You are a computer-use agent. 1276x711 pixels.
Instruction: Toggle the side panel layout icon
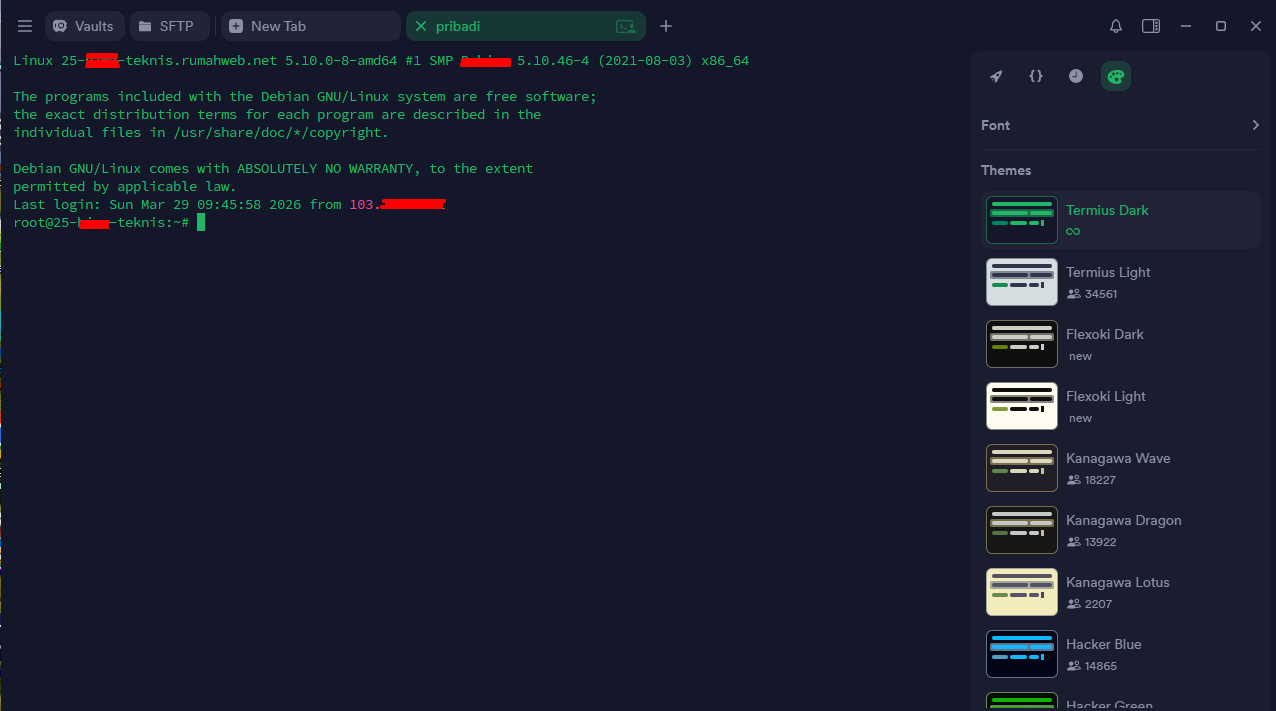(x=1151, y=26)
